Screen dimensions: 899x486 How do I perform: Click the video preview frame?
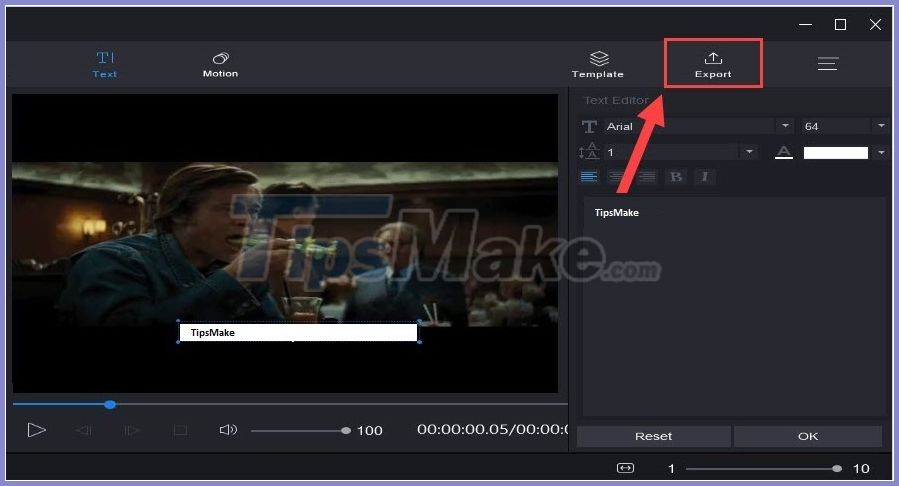pyautogui.click(x=285, y=244)
